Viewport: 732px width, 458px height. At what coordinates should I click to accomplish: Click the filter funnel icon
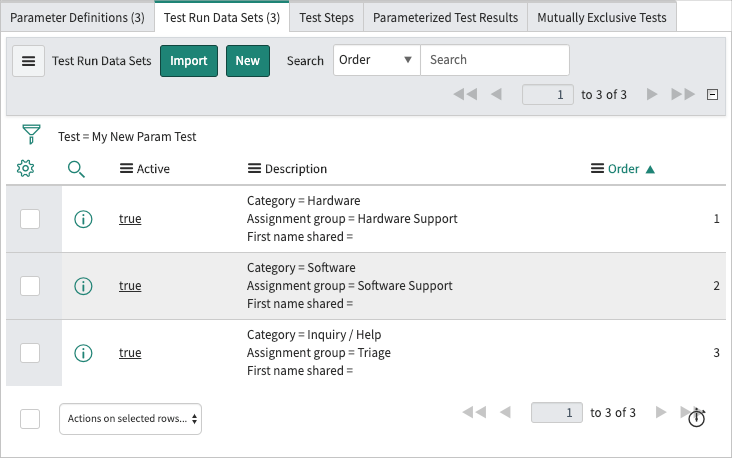pyautogui.click(x=31, y=134)
